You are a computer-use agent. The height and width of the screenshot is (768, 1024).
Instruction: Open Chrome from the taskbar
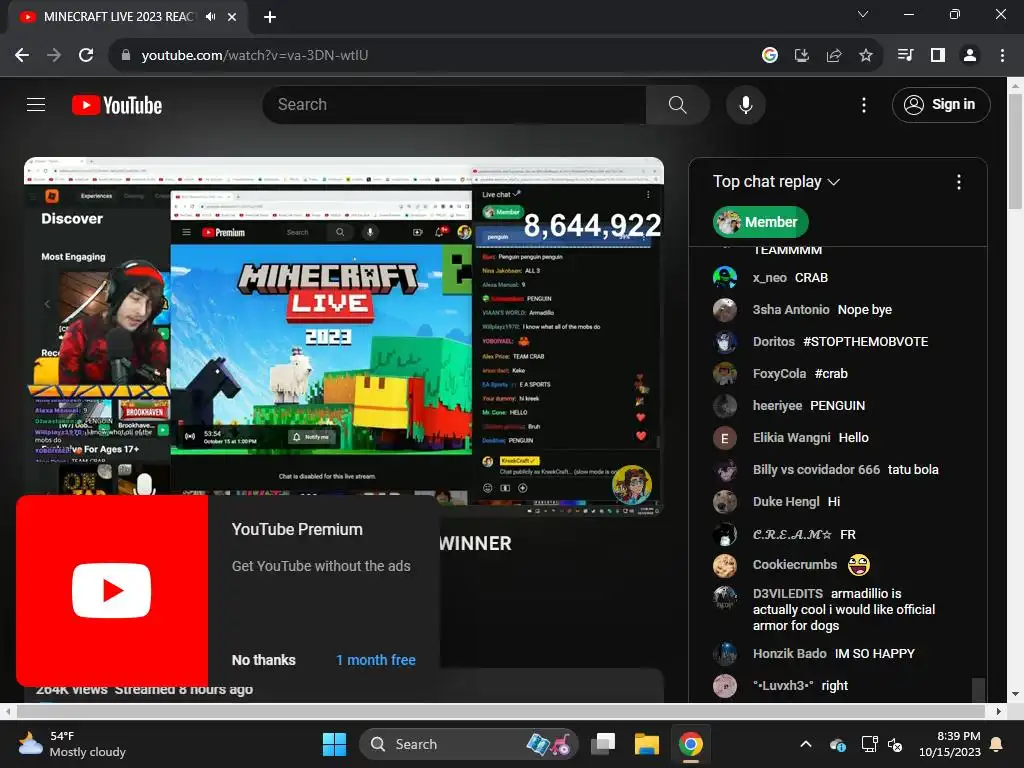pyautogui.click(x=690, y=744)
